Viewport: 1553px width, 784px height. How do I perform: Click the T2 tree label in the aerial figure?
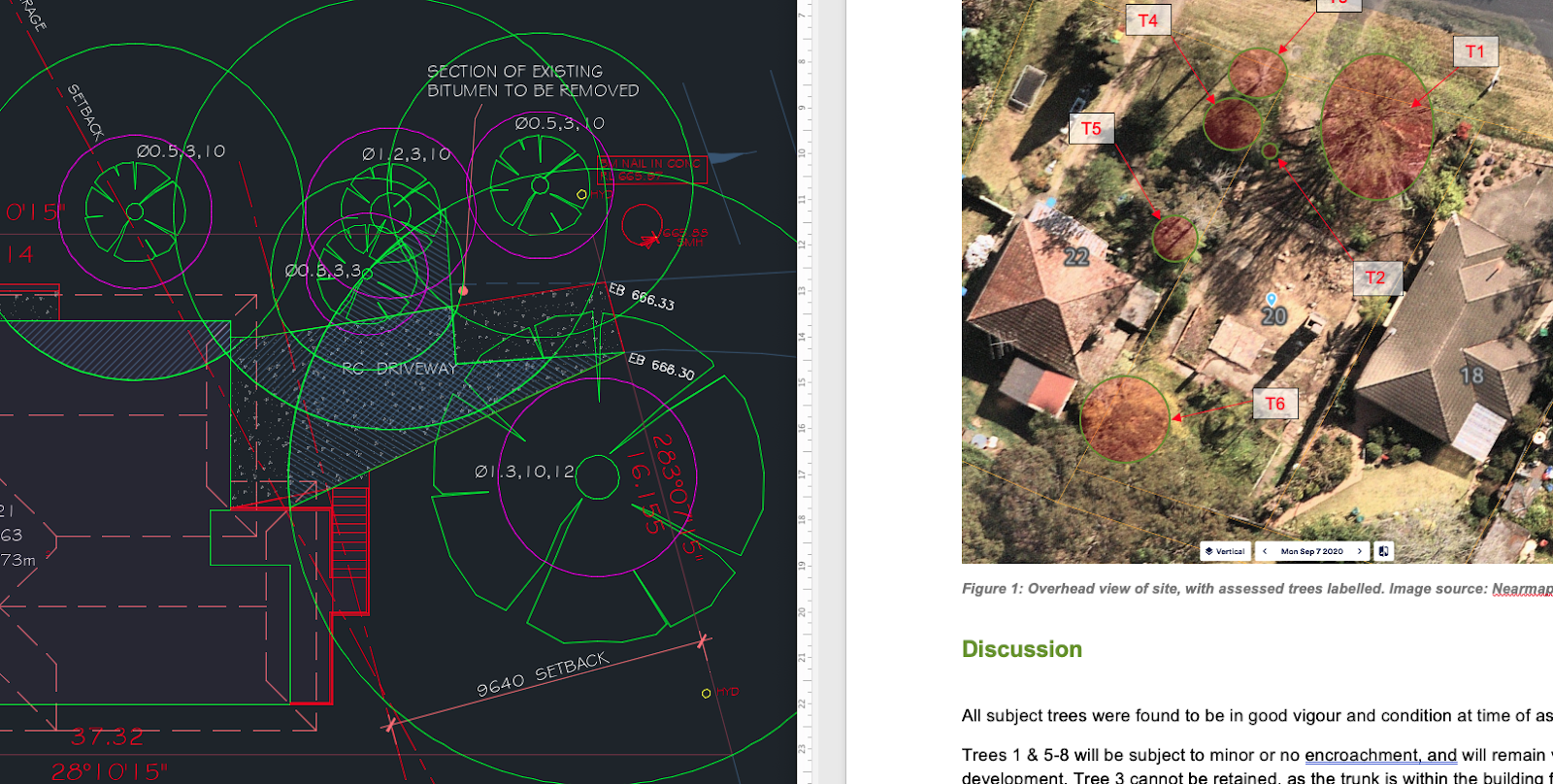[1376, 278]
